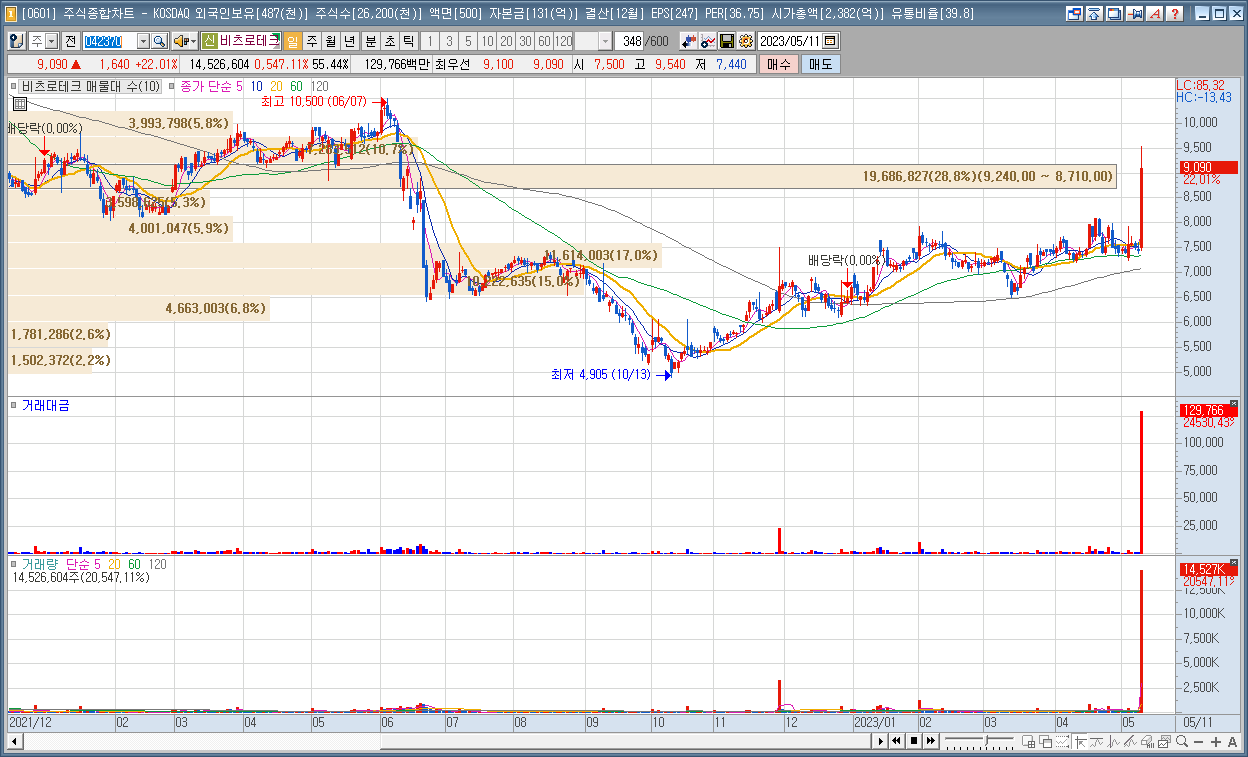Stop chart replay
This screenshot has height=757, width=1248.
[914, 741]
